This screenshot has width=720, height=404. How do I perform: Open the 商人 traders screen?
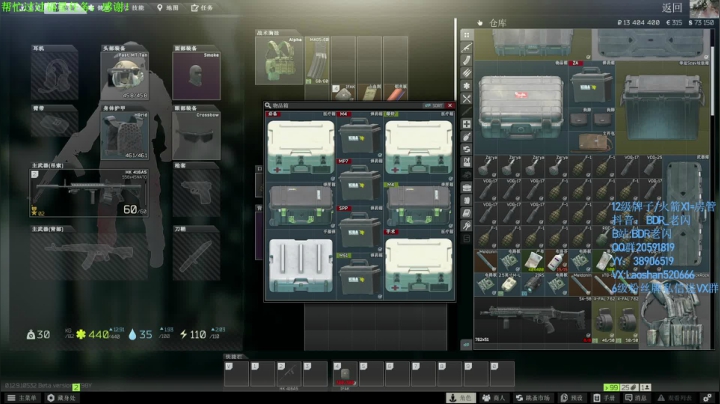point(494,398)
